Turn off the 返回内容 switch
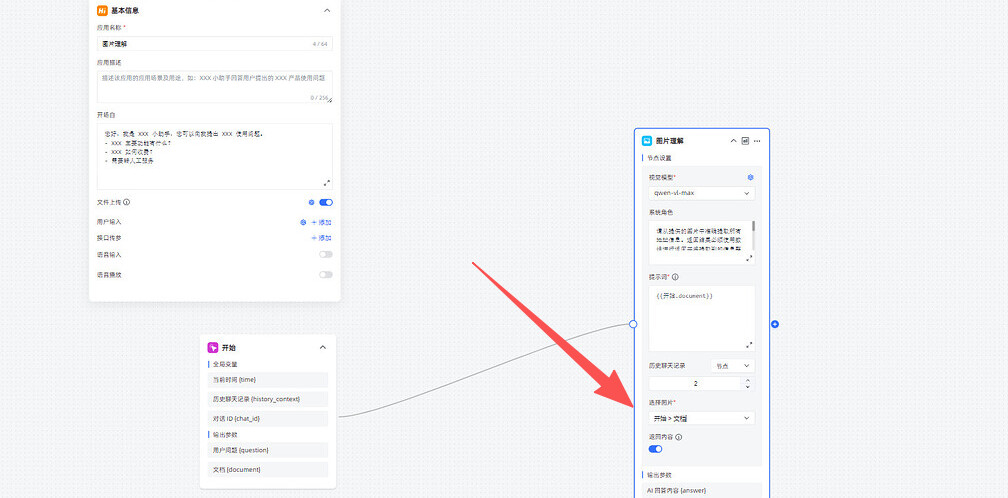Image resolution: width=1008 pixels, height=498 pixels. (656, 449)
